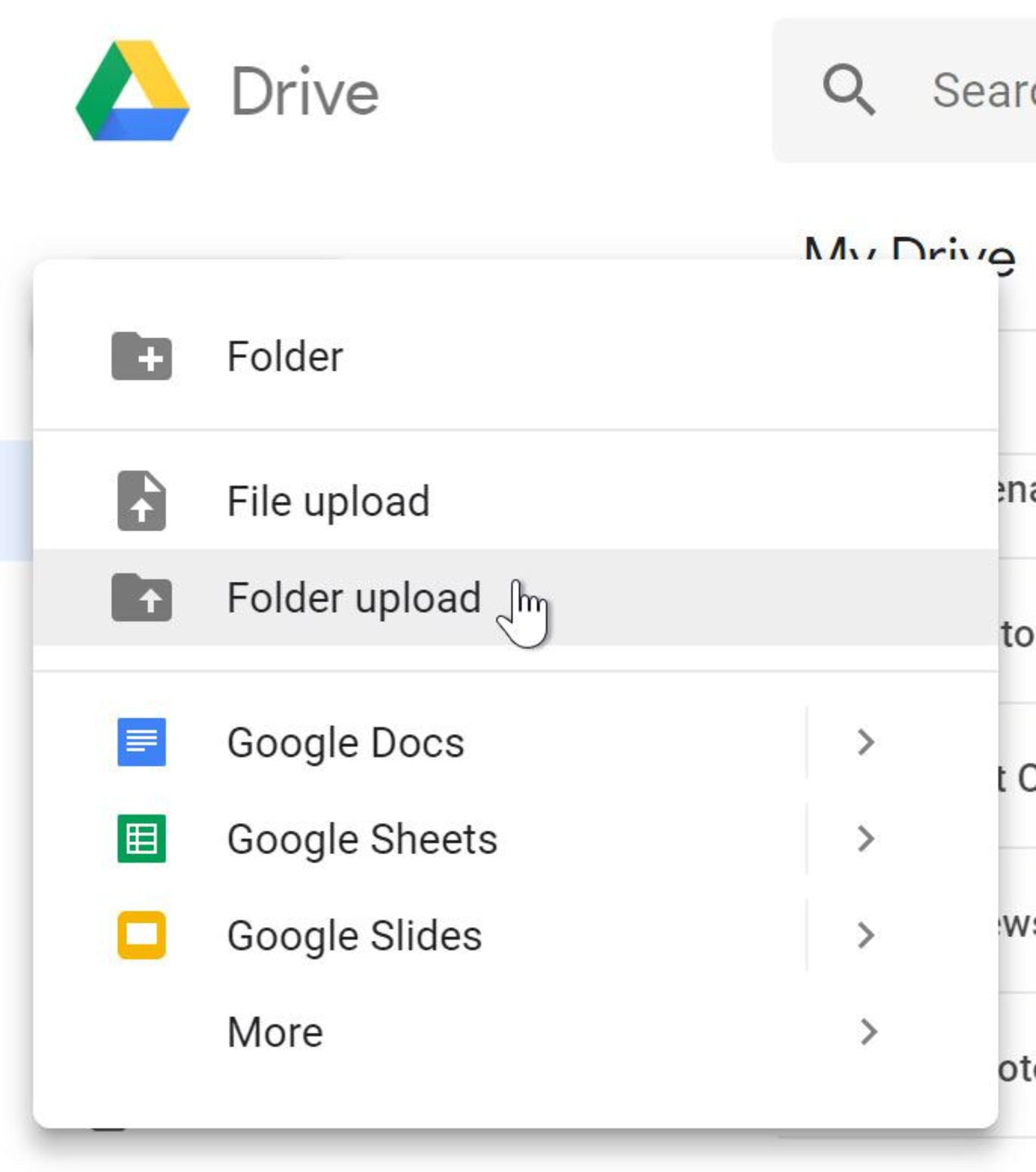The width and height of the screenshot is (1036, 1172).
Task: Select File upload menu entry
Action: click(x=515, y=501)
